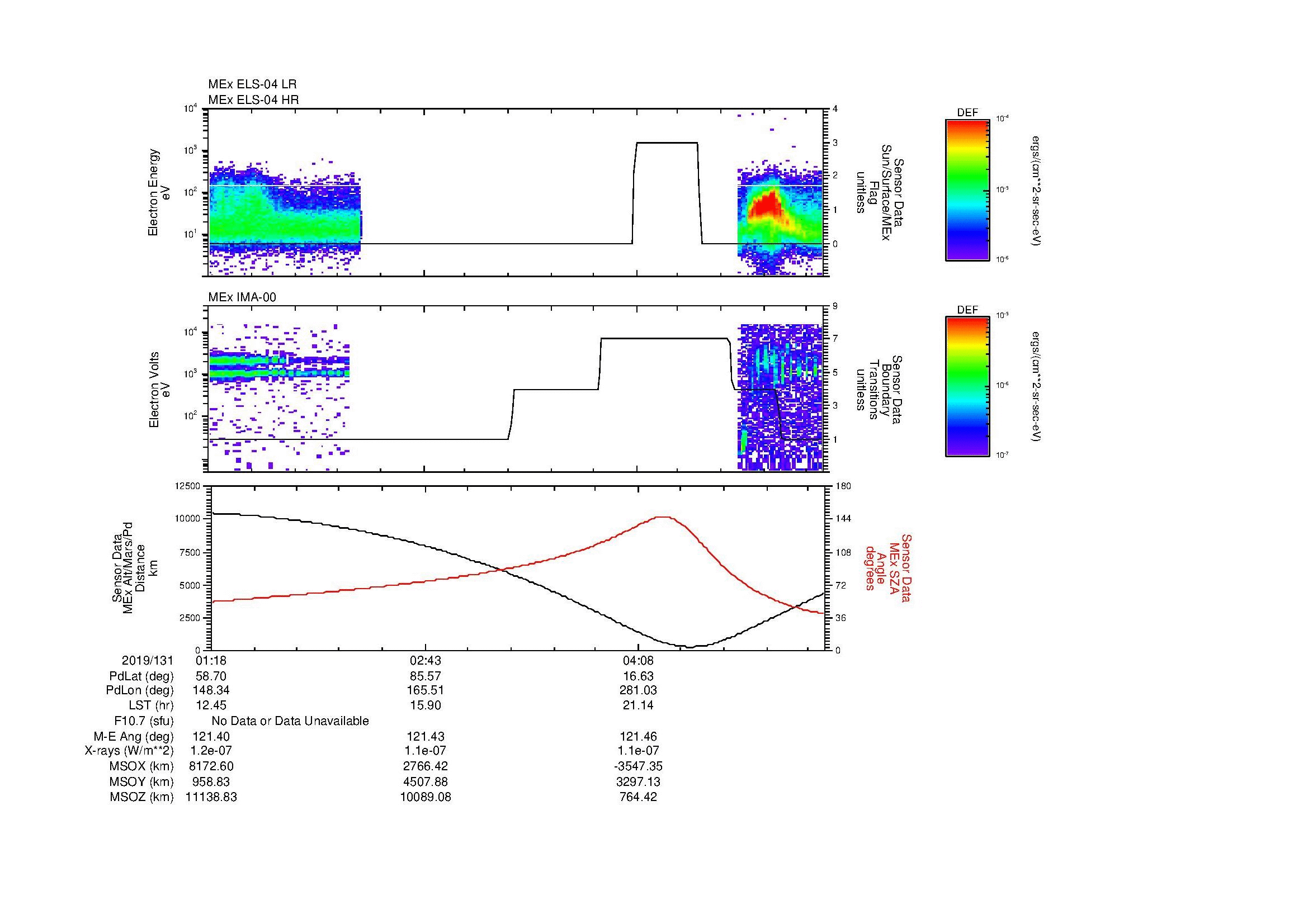This screenshot has width=1308, height=924.
Task: Click the X-rays value '1.2e-07'
Action: pos(211,751)
